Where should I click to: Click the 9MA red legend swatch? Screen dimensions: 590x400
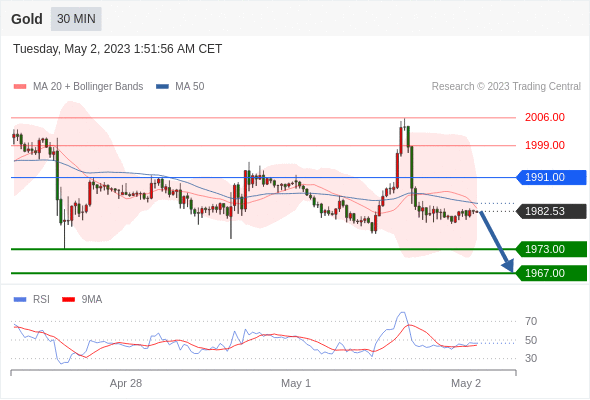(68, 300)
